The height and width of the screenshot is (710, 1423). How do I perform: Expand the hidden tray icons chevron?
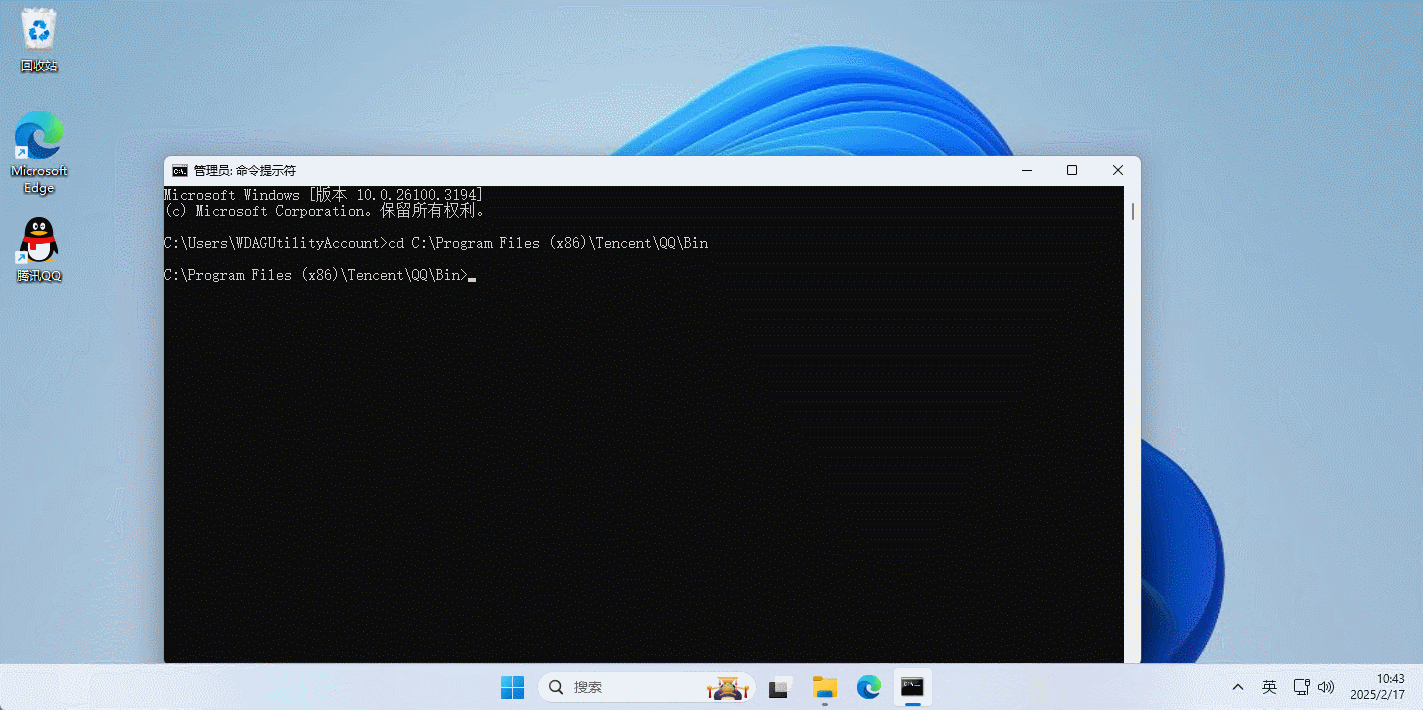coord(1238,687)
